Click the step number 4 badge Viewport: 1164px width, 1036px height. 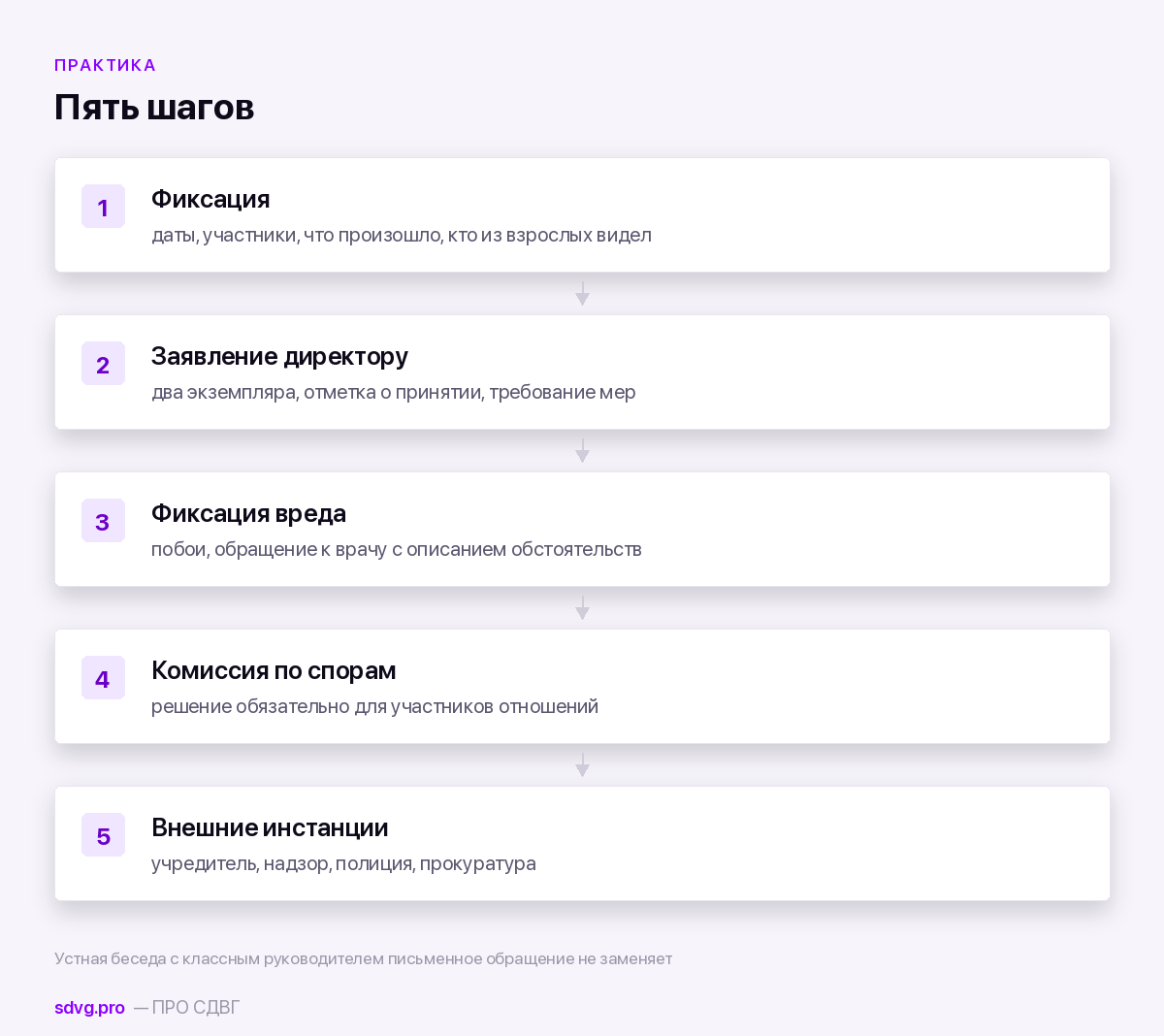point(103,678)
